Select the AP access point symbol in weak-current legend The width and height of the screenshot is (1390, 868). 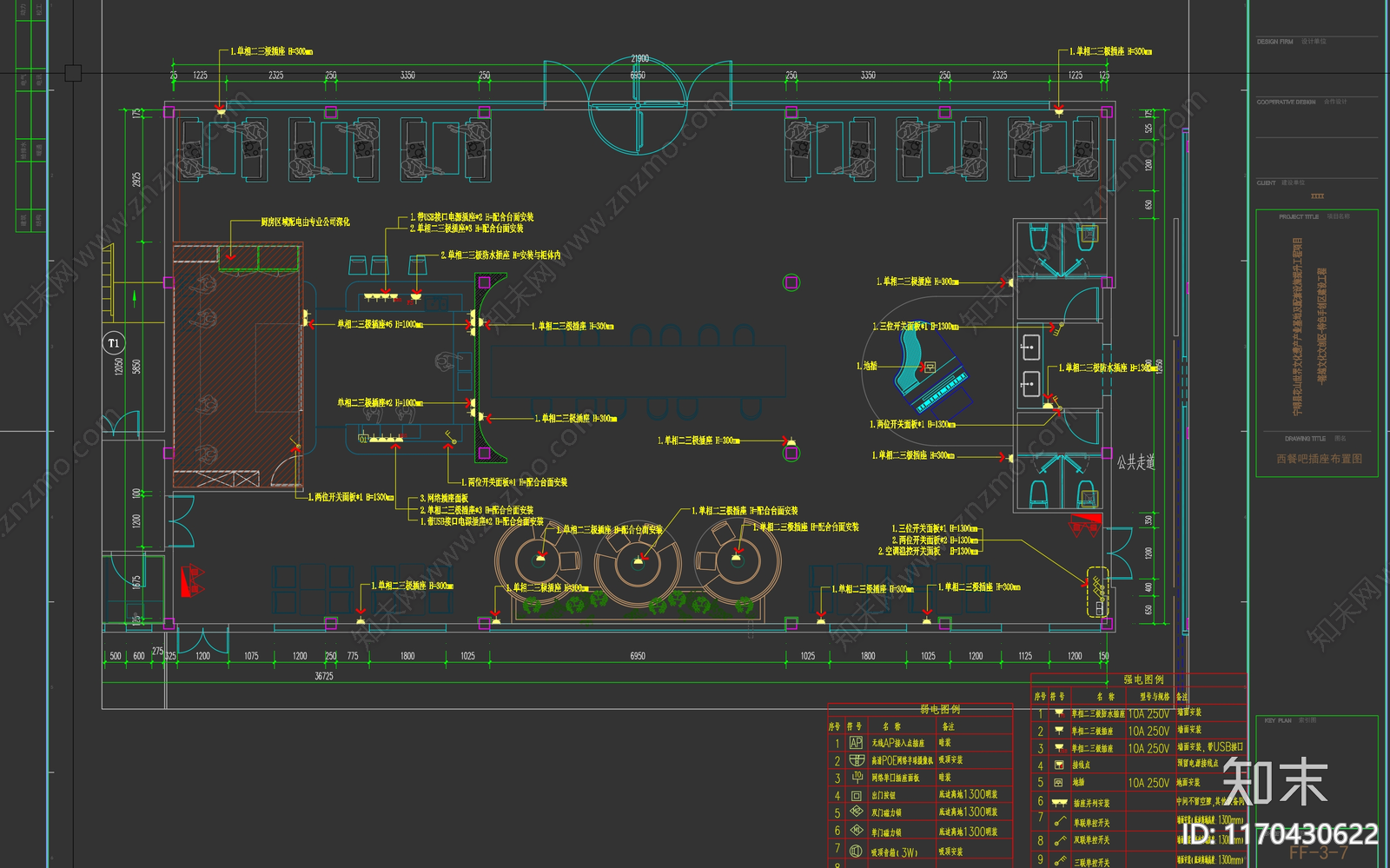point(856,743)
